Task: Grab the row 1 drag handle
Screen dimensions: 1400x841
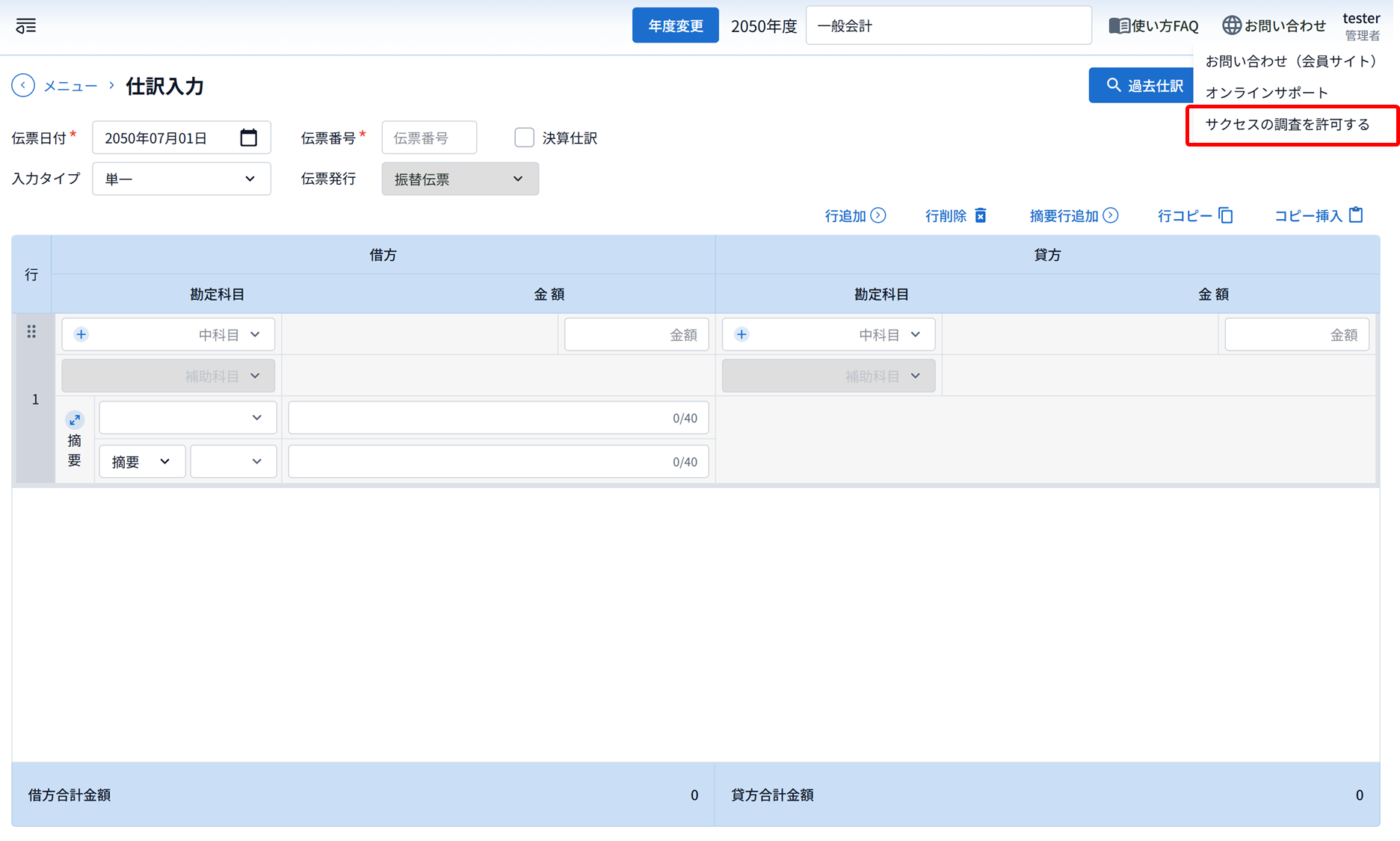Action: (x=31, y=332)
